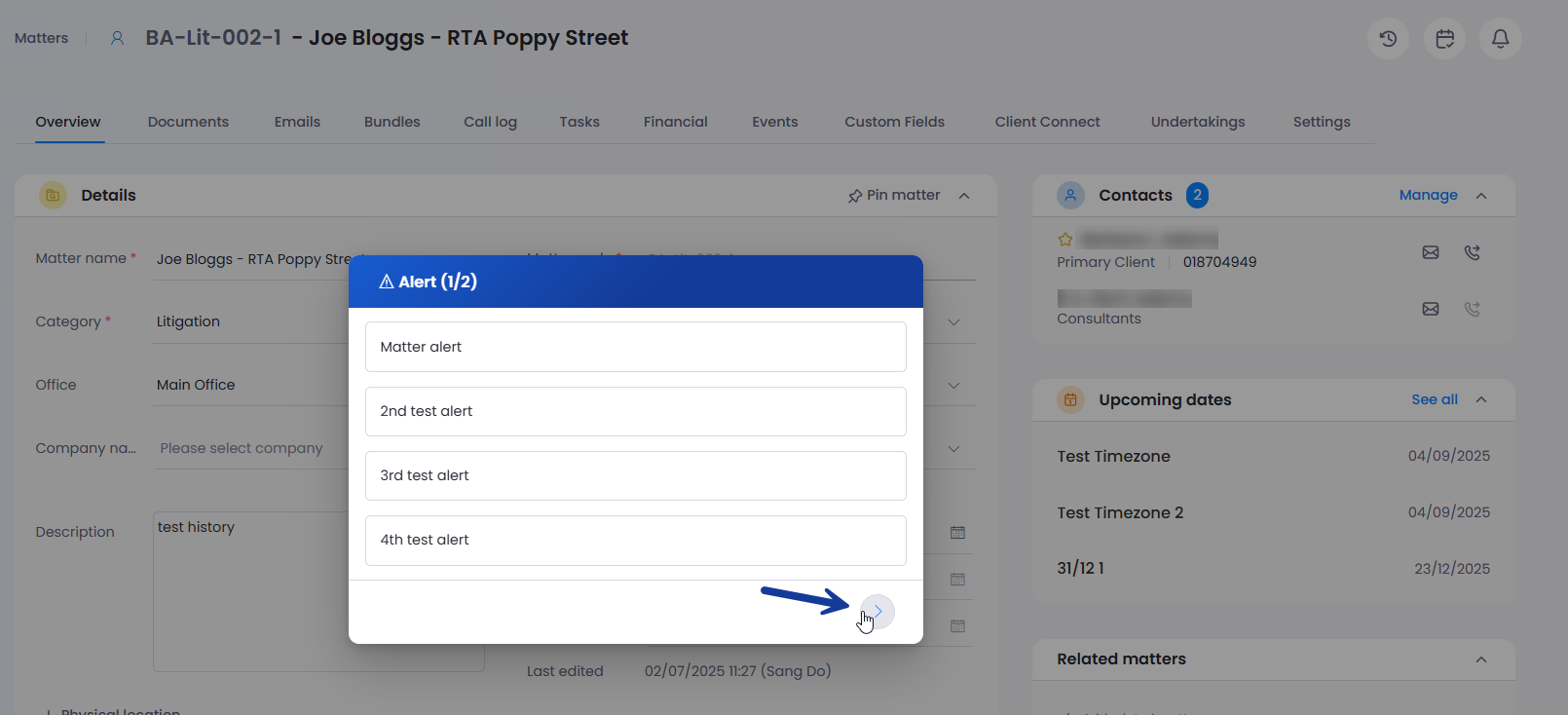Collapse the Upcoming dates panel
The image size is (1568, 715).
[1481, 399]
